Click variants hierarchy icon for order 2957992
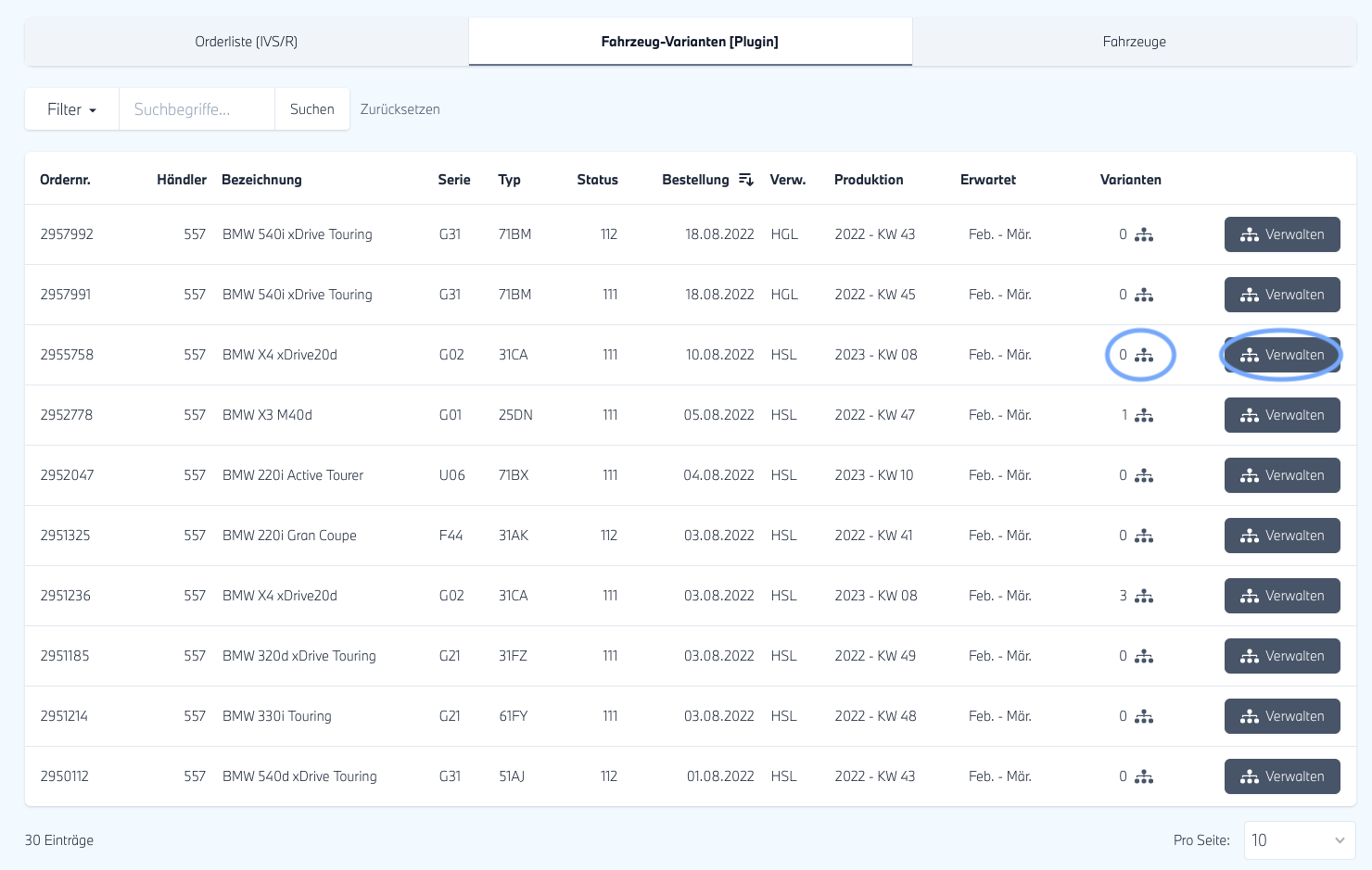The height and width of the screenshot is (870, 1372). click(x=1144, y=235)
